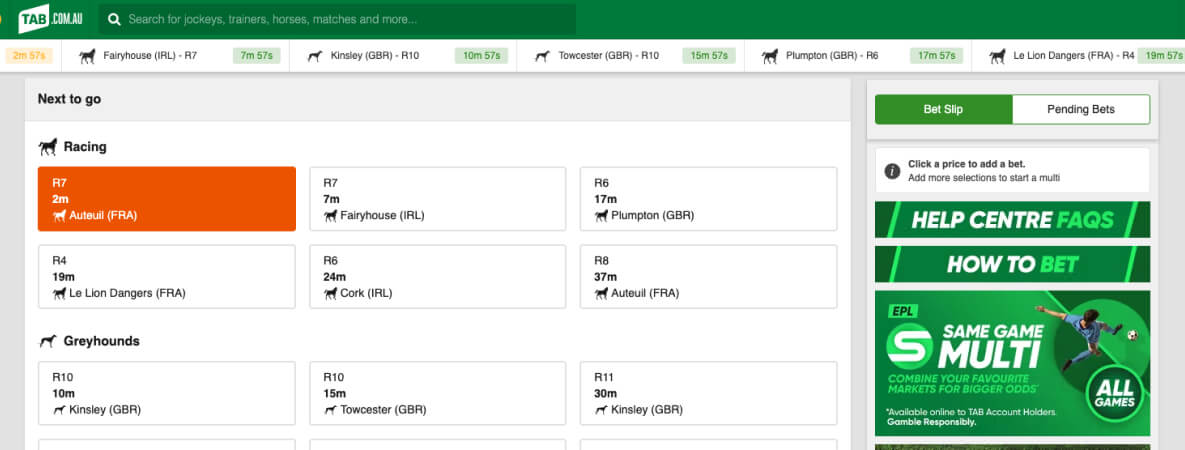Click the 10m 57s countdown badge
Viewport: 1185px width, 450px height.
pos(481,56)
